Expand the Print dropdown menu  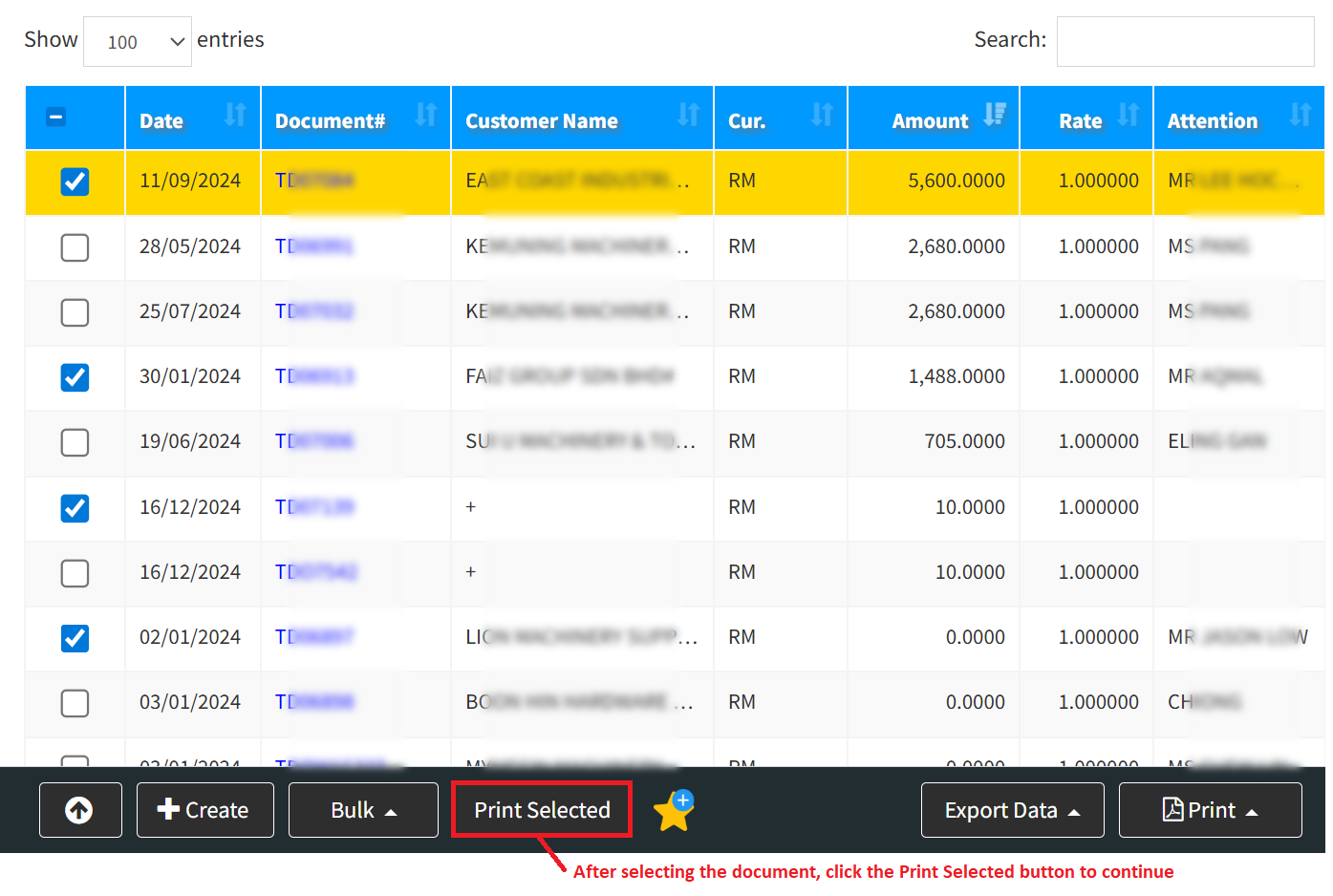coord(1210,810)
